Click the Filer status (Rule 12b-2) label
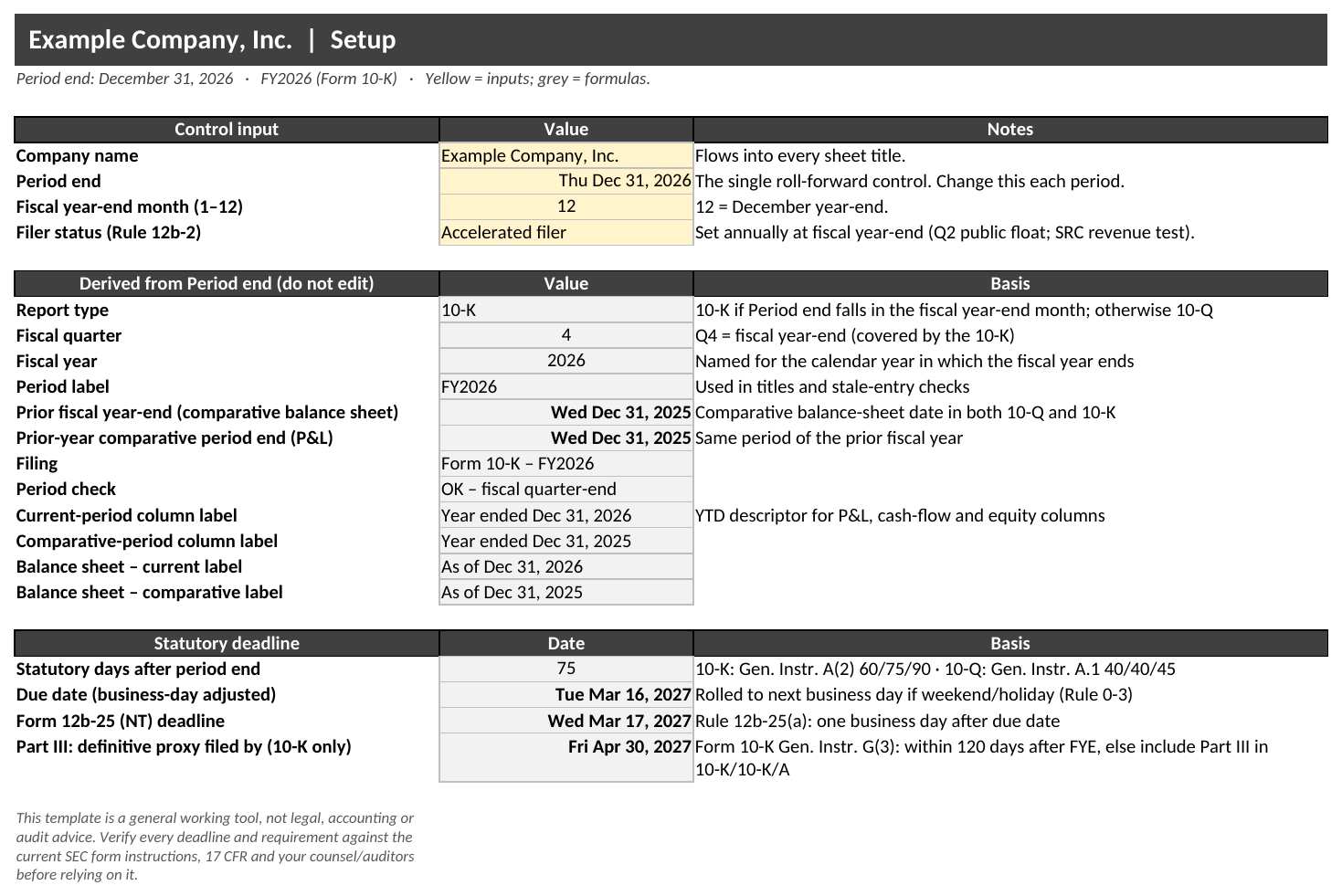Image resolution: width=1342 pixels, height=896 pixels. click(108, 232)
